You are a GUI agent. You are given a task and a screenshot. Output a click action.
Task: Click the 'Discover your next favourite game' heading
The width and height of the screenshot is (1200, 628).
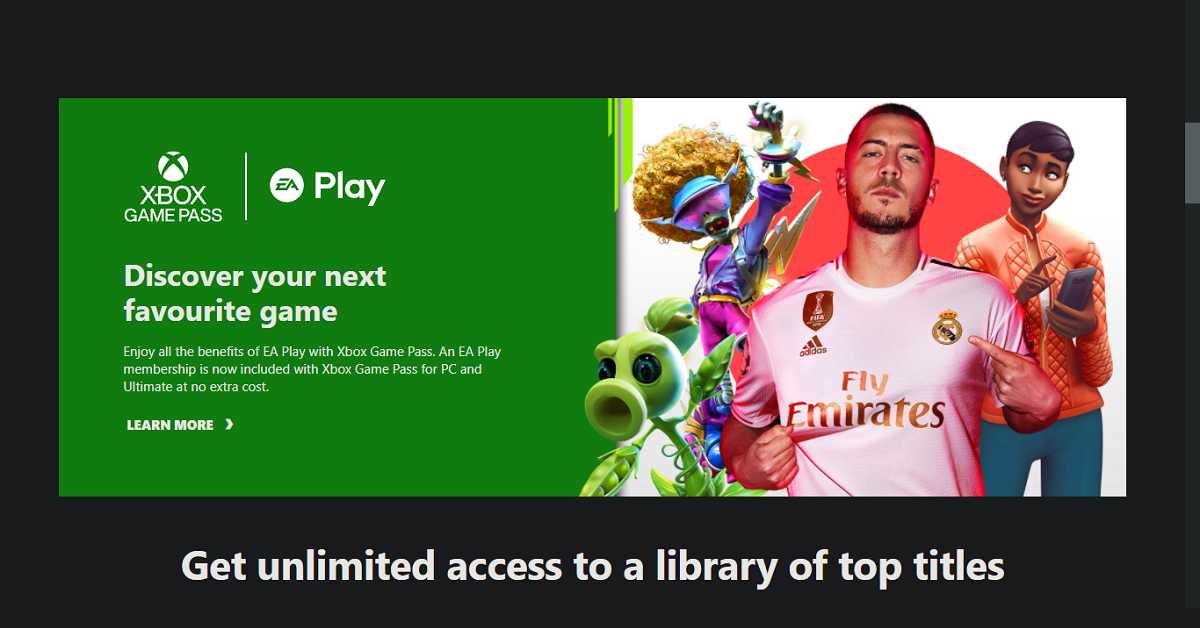(255, 293)
